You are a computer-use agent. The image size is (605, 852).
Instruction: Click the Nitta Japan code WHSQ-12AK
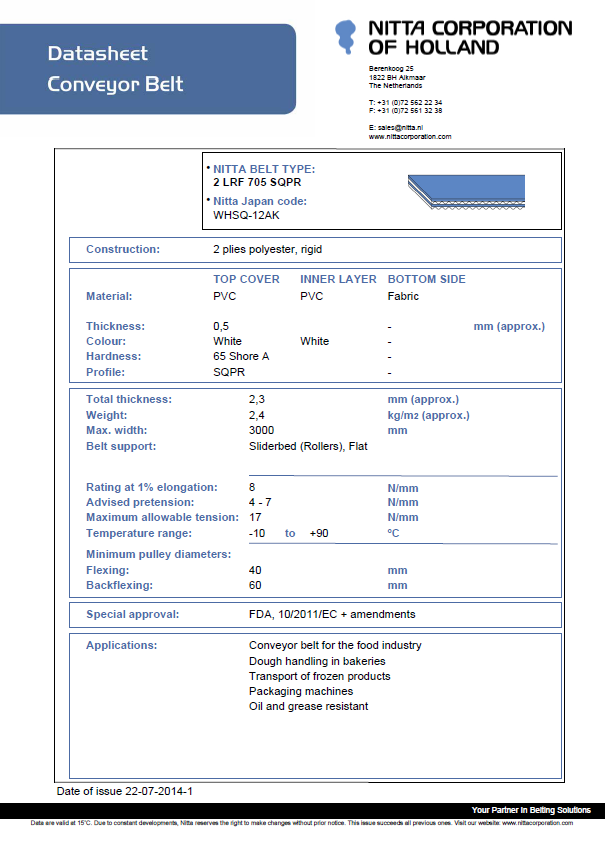point(246,215)
